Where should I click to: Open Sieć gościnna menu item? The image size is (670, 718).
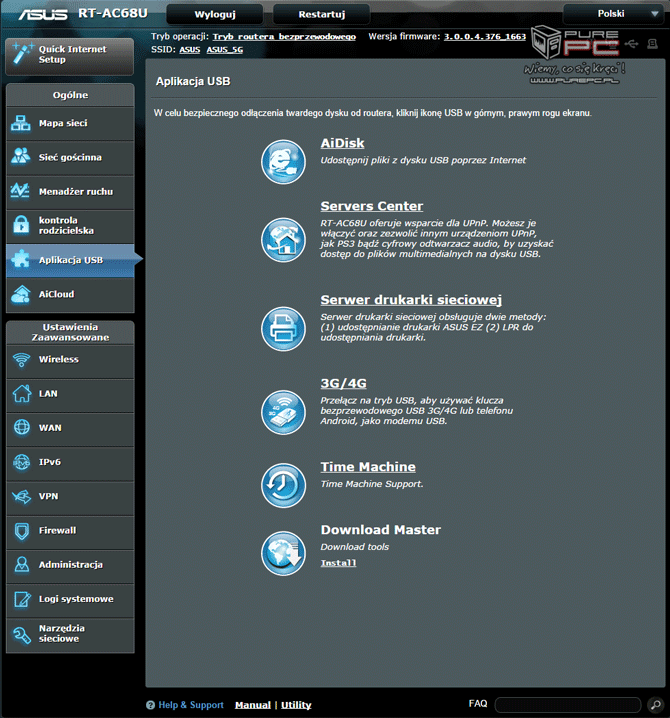click(70, 158)
